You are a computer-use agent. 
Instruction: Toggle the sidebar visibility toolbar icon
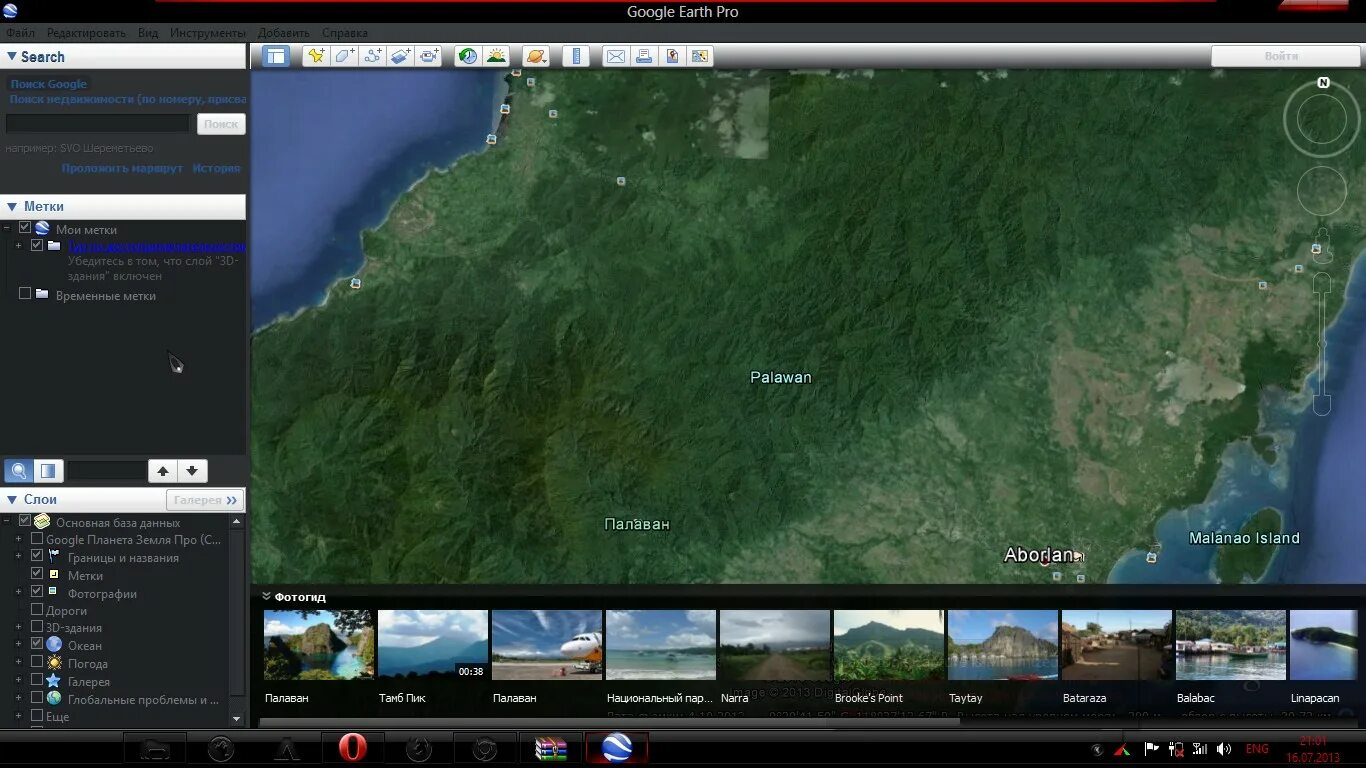coord(275,56)
